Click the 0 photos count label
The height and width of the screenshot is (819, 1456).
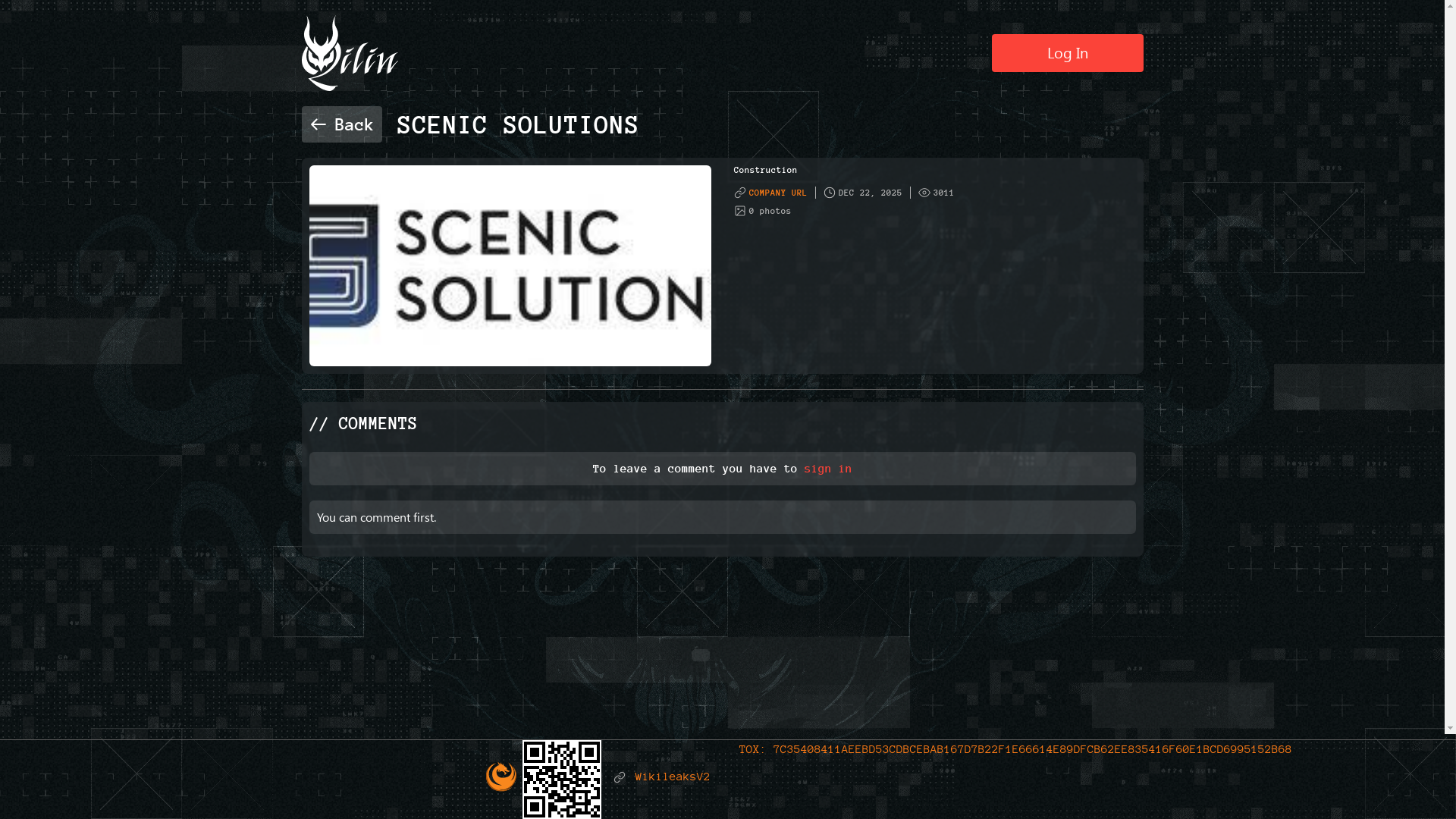pyautogui.click(x=769, y=211)
